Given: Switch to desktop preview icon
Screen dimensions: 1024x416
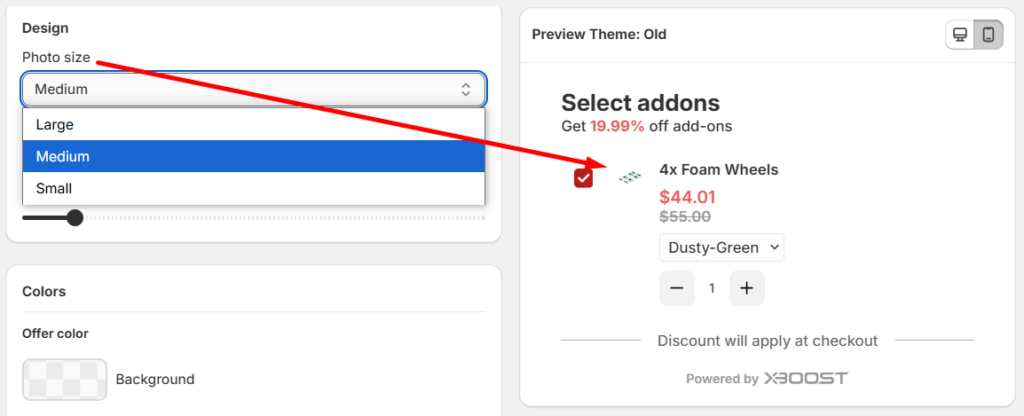Looking at the screenshot, I should (960, 35).
